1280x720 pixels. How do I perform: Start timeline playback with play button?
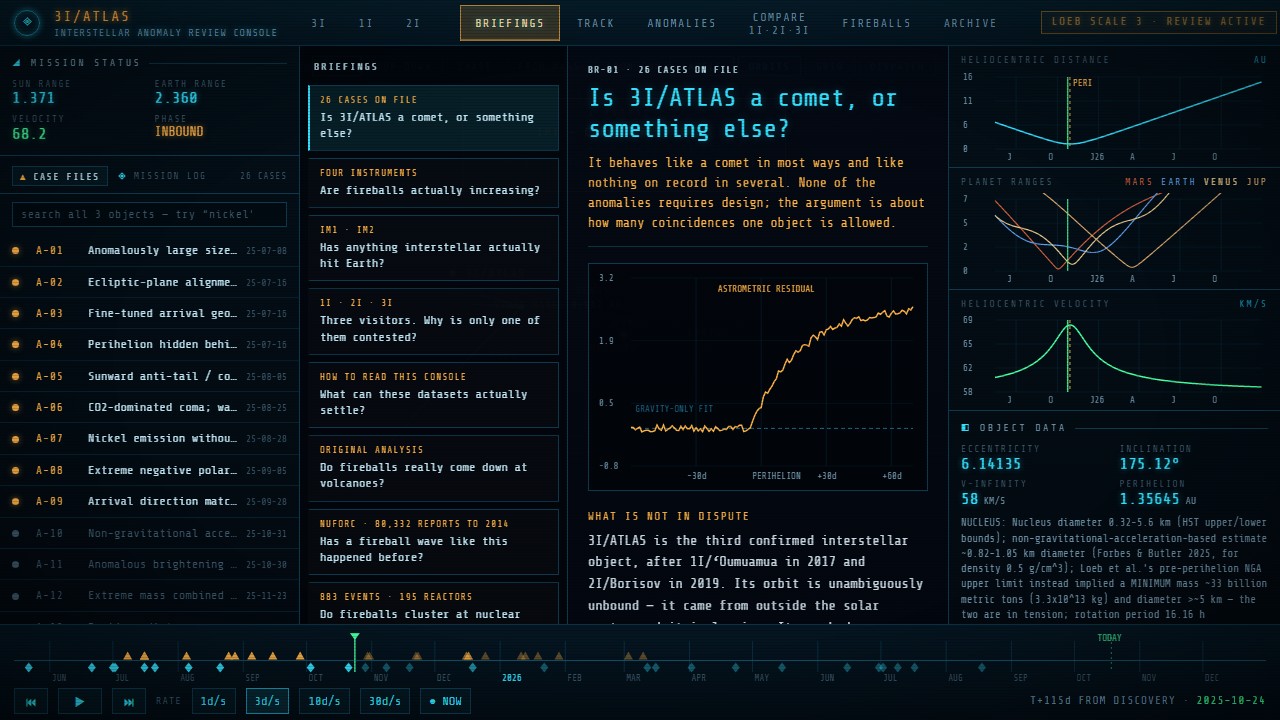point(80,701)
